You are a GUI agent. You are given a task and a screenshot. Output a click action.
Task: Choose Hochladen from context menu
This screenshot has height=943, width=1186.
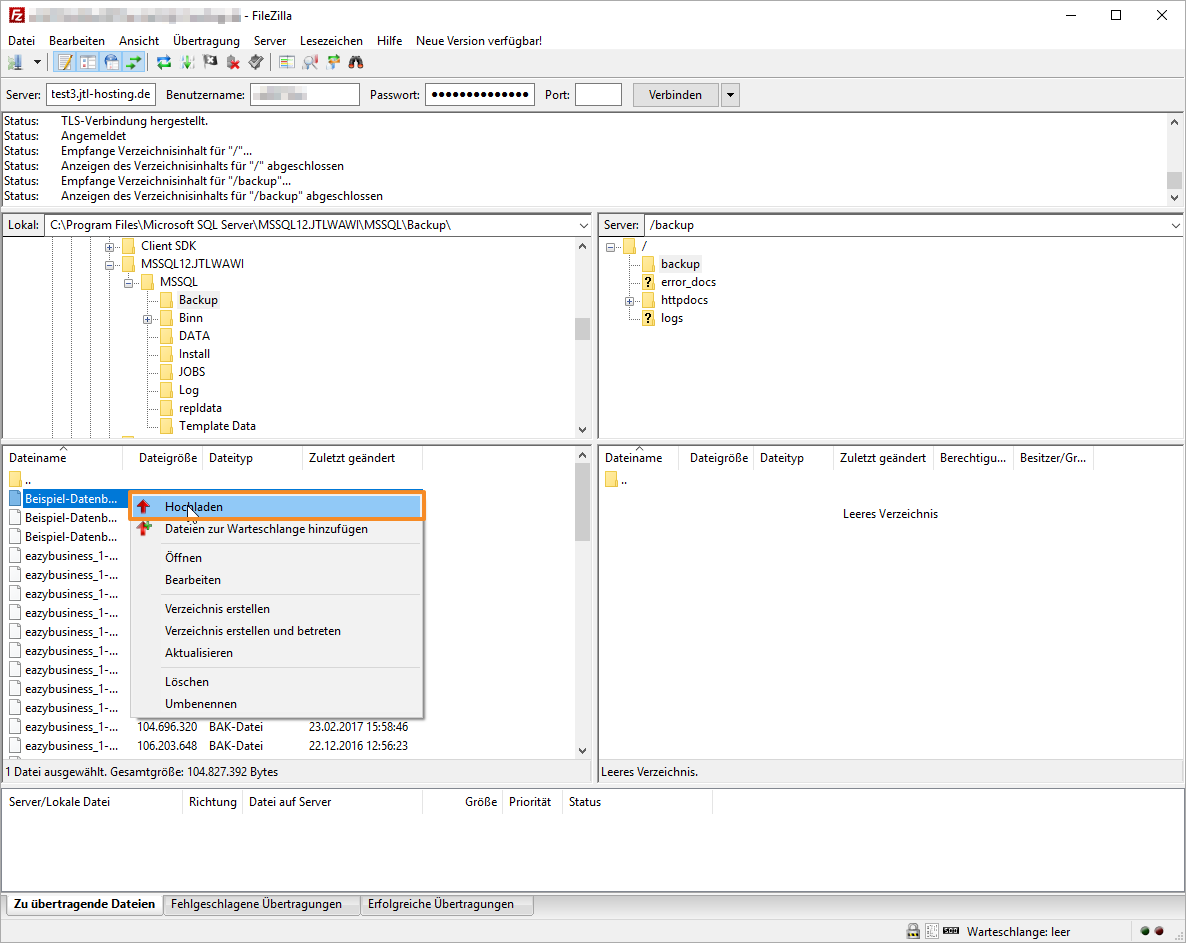[277, 507]
